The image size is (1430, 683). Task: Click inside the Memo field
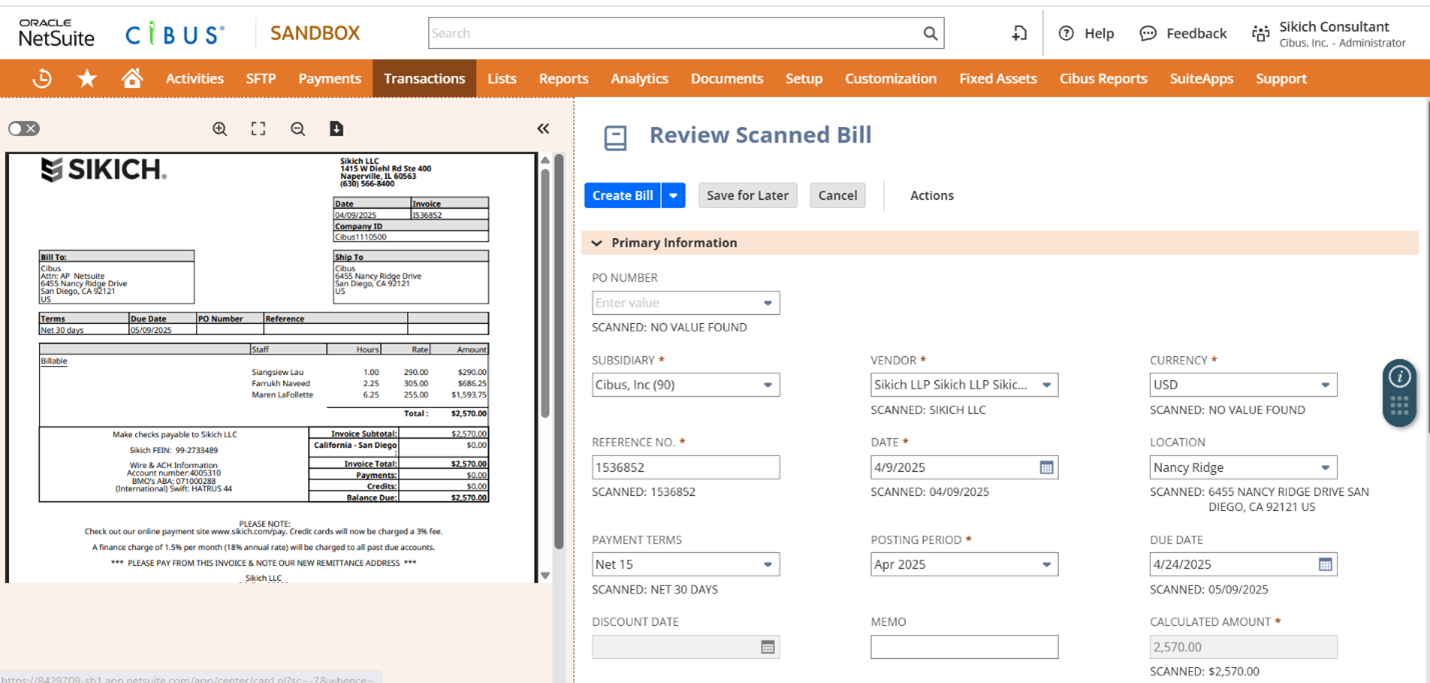(x=963, y=647)
